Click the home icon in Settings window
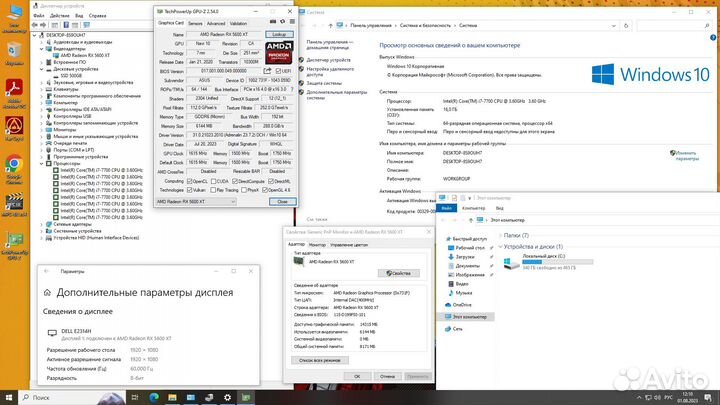Screen dimensions: 720x405 [47, 292]
